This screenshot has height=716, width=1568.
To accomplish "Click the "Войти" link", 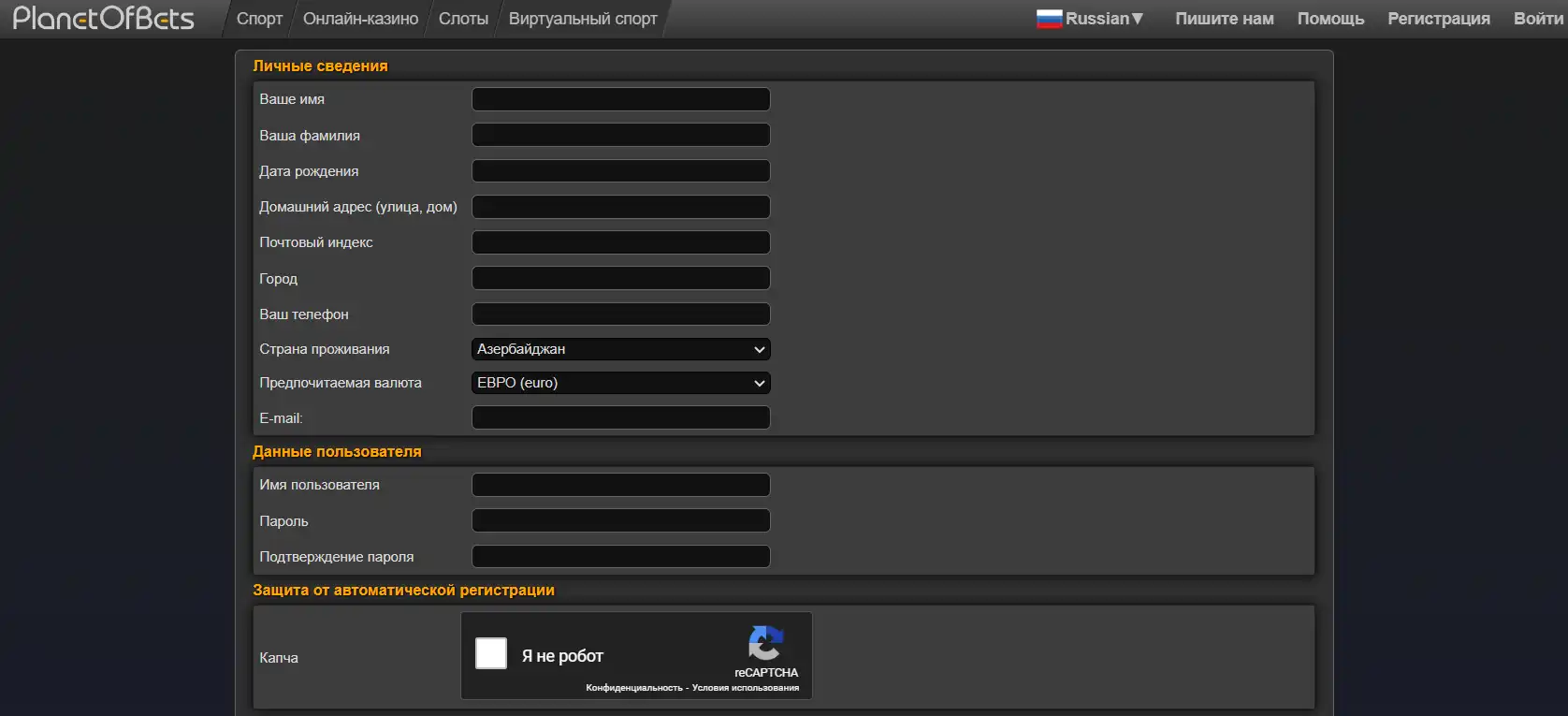I will click(x=1538, y=19).
